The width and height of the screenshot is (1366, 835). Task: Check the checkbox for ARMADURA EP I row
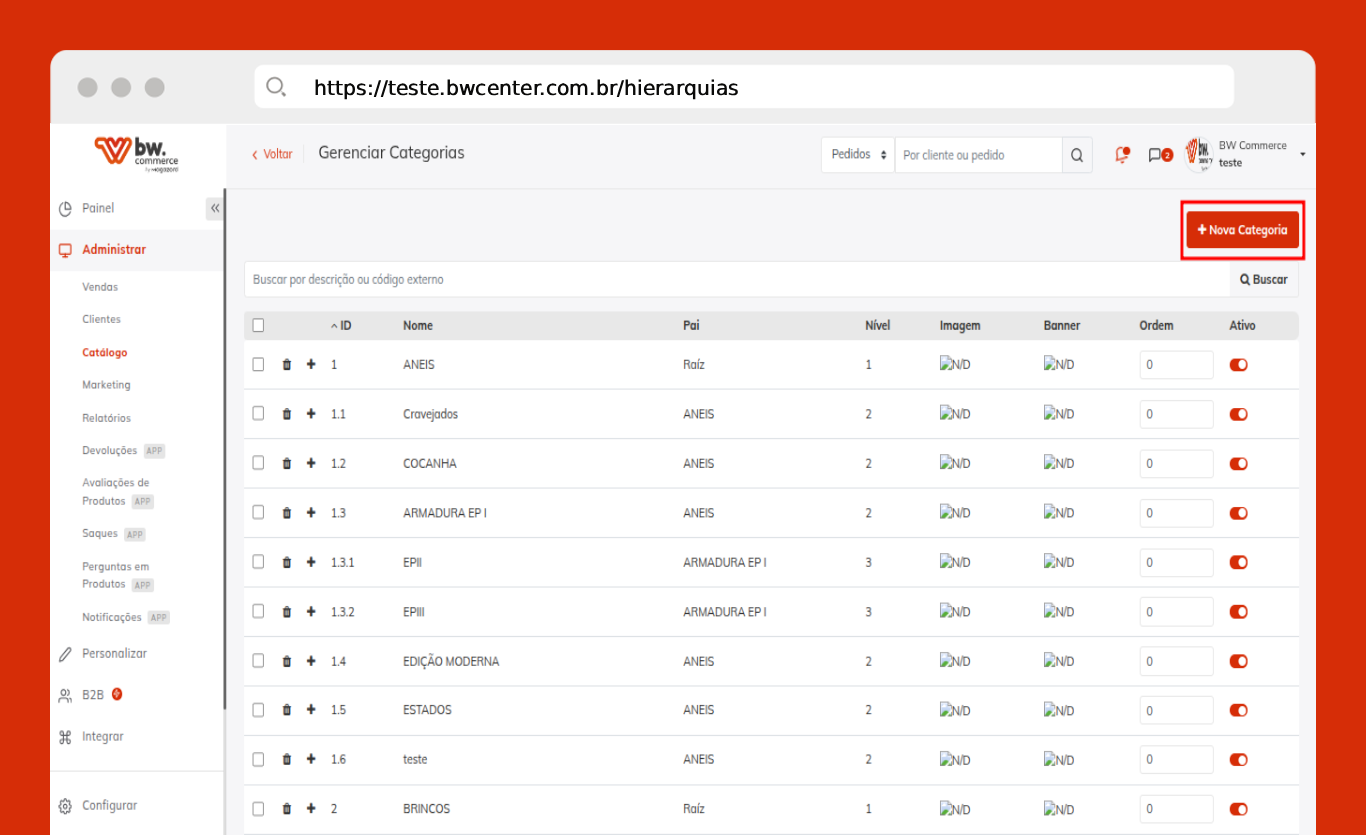(258, 512)
